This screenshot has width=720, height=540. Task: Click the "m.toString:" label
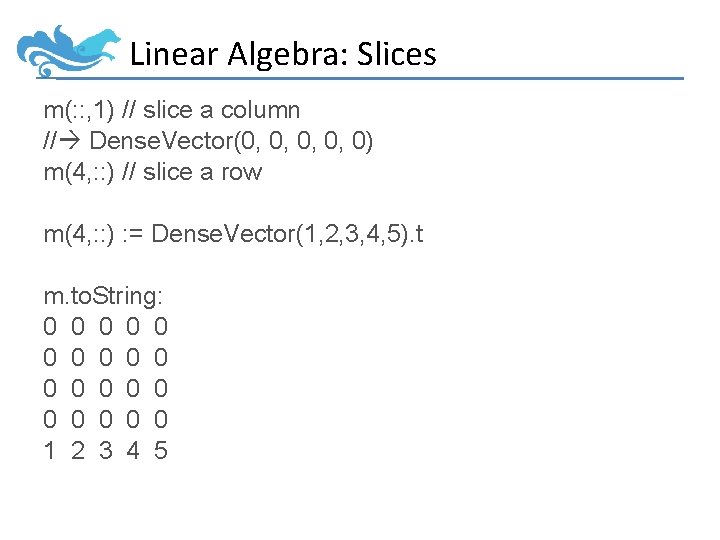(106, 296)
